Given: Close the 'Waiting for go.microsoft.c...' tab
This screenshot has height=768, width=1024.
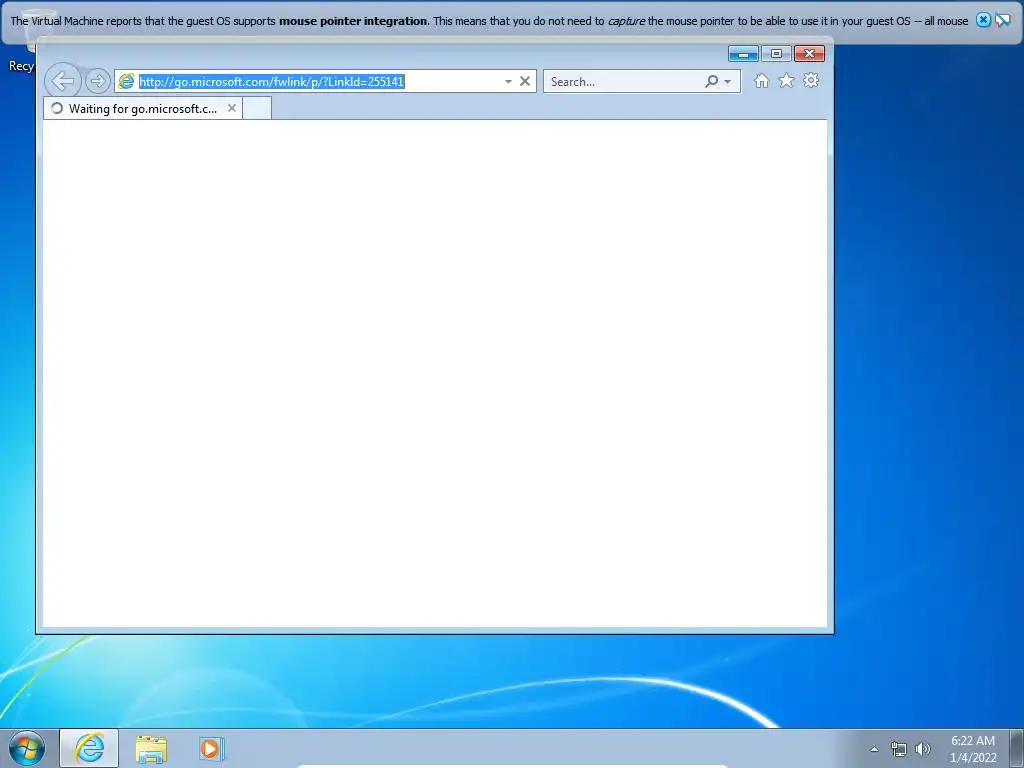Looking at the screenshot, I should coord(232,108).
